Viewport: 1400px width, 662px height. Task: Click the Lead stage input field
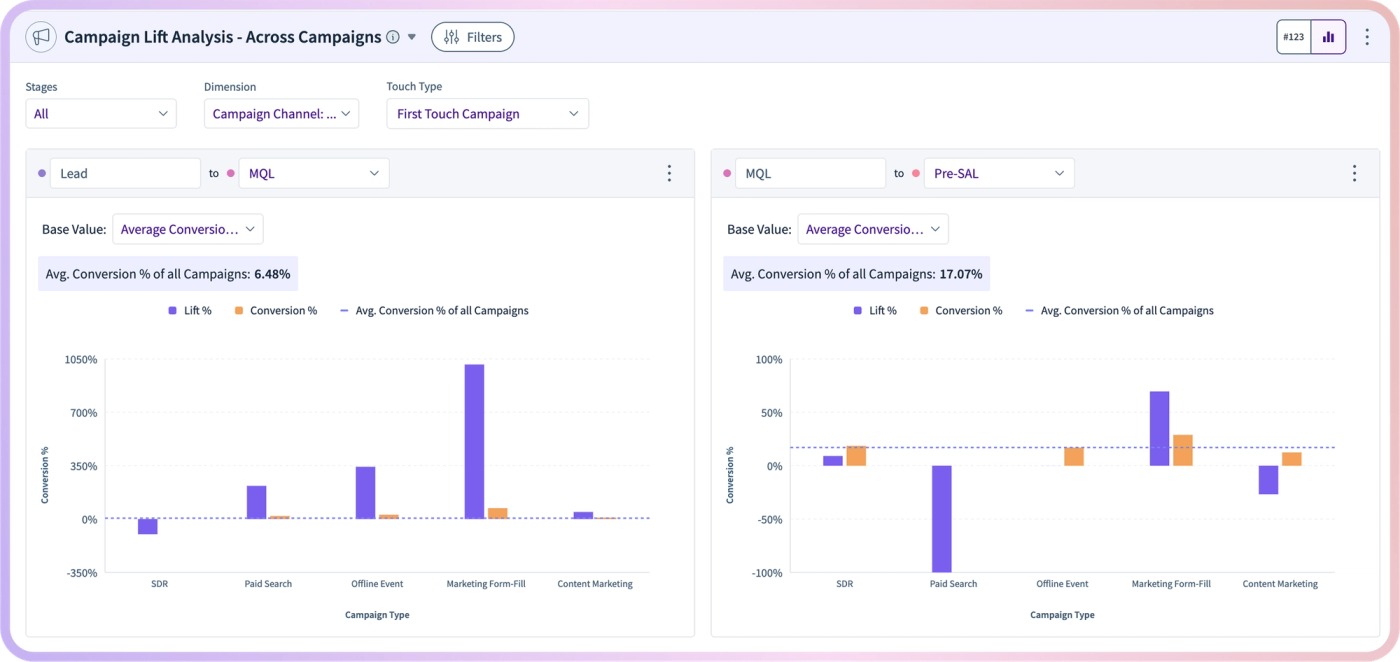point(125,173)
